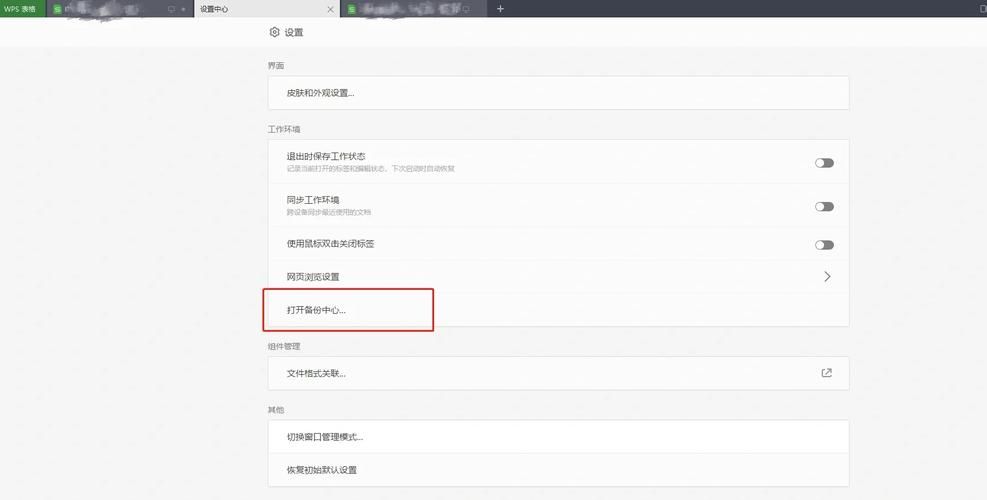Click the 退出时保存工作状态 label text
Viewport: 987px width, 500px height.
(326, 156)
